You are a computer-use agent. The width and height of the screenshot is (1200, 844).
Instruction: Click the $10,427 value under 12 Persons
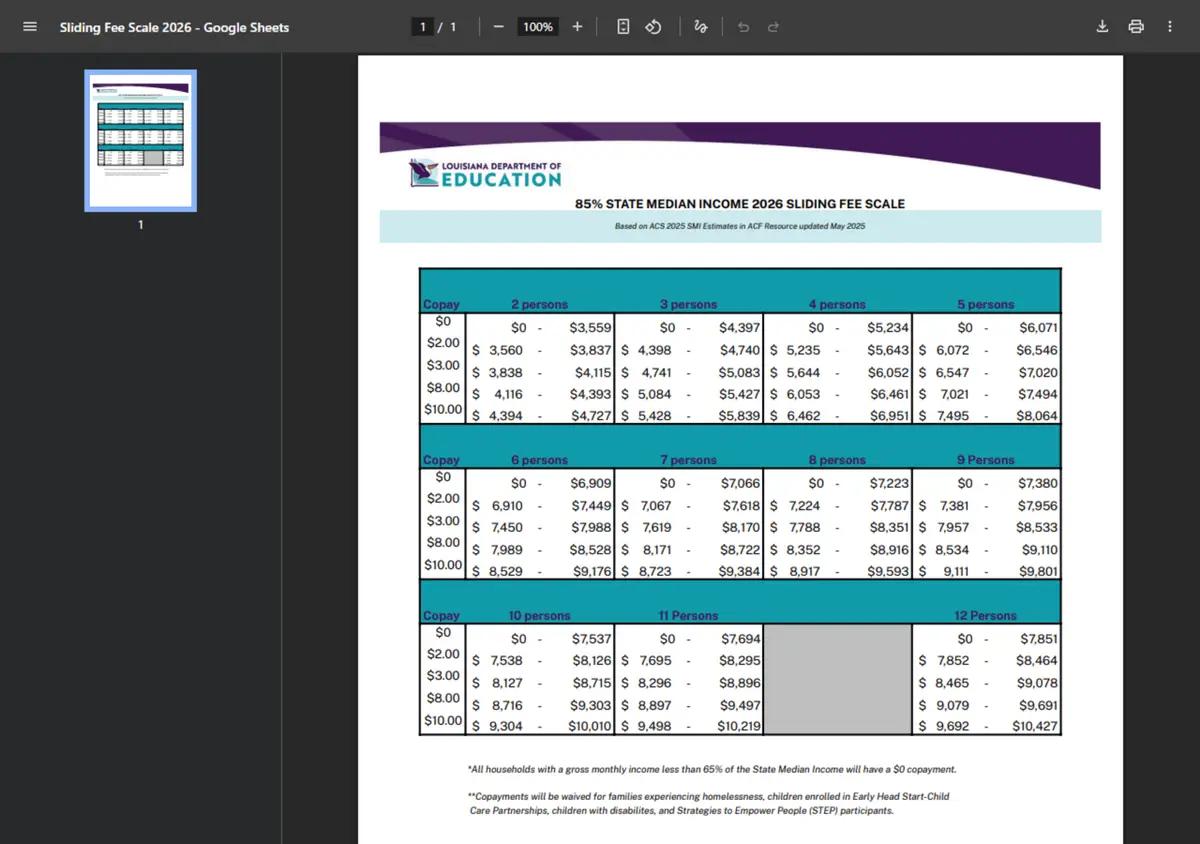click(x=1035, y=727)
